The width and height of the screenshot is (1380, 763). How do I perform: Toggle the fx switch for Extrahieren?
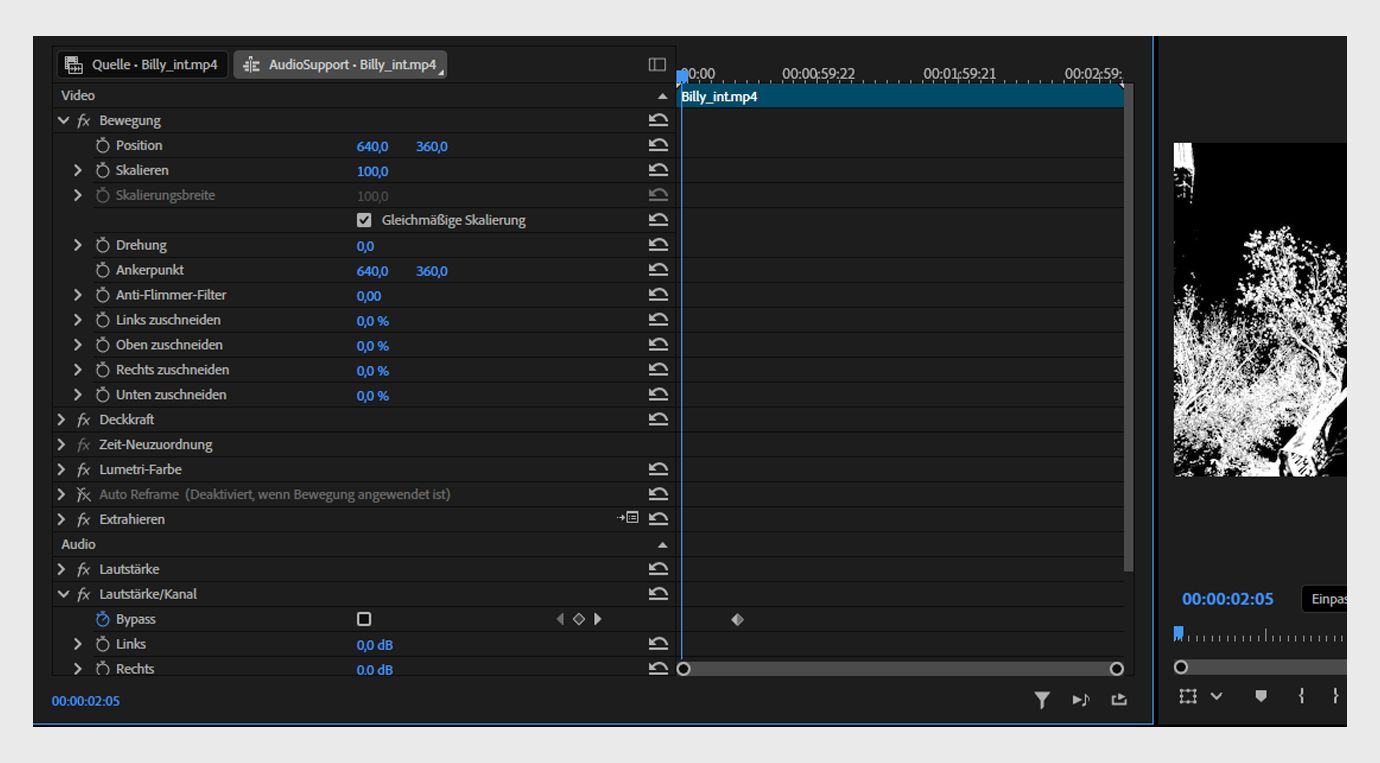(x=84, y=519)
